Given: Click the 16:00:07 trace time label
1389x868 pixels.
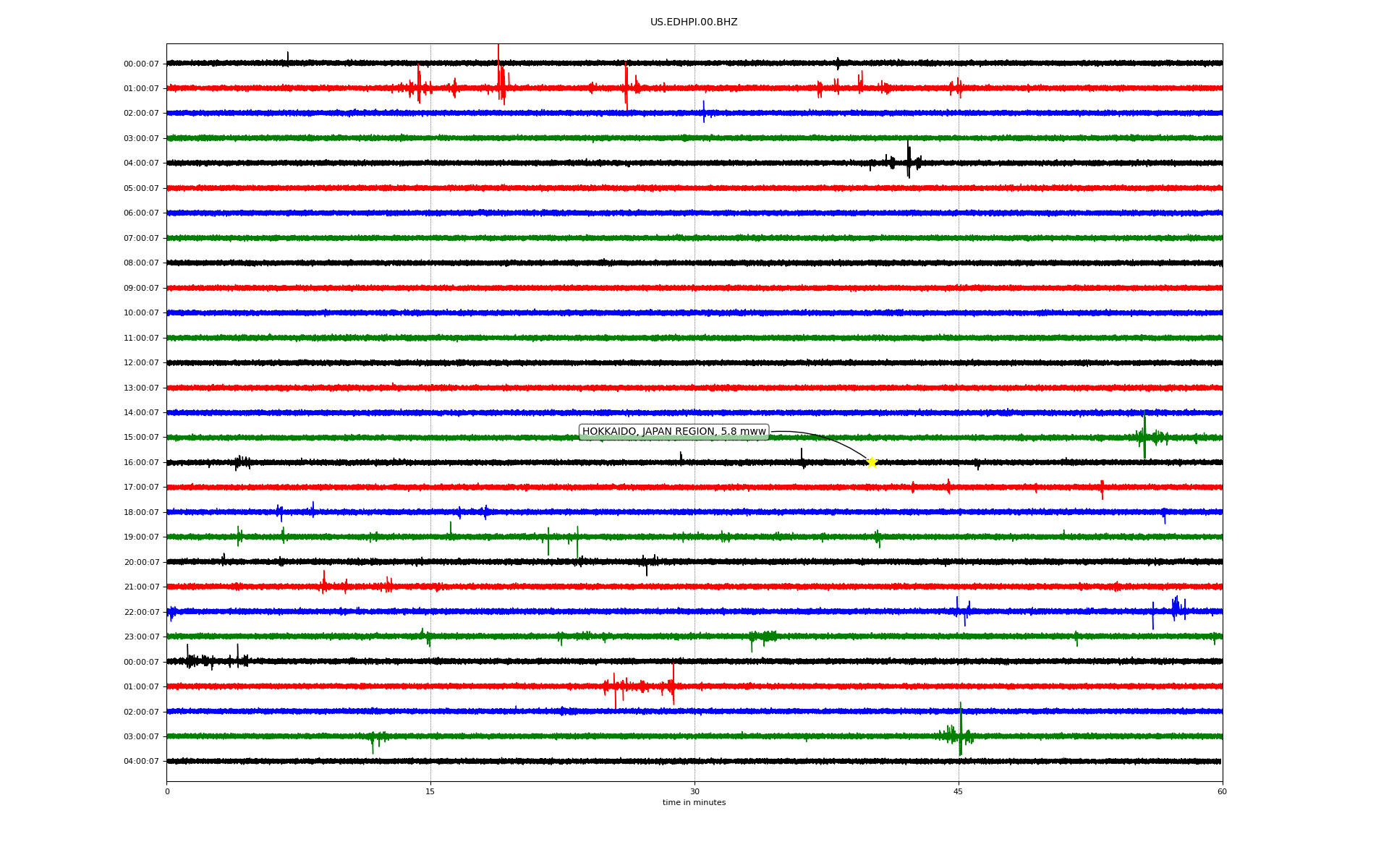Looking at the screenshot, I should tap(141, 463).
